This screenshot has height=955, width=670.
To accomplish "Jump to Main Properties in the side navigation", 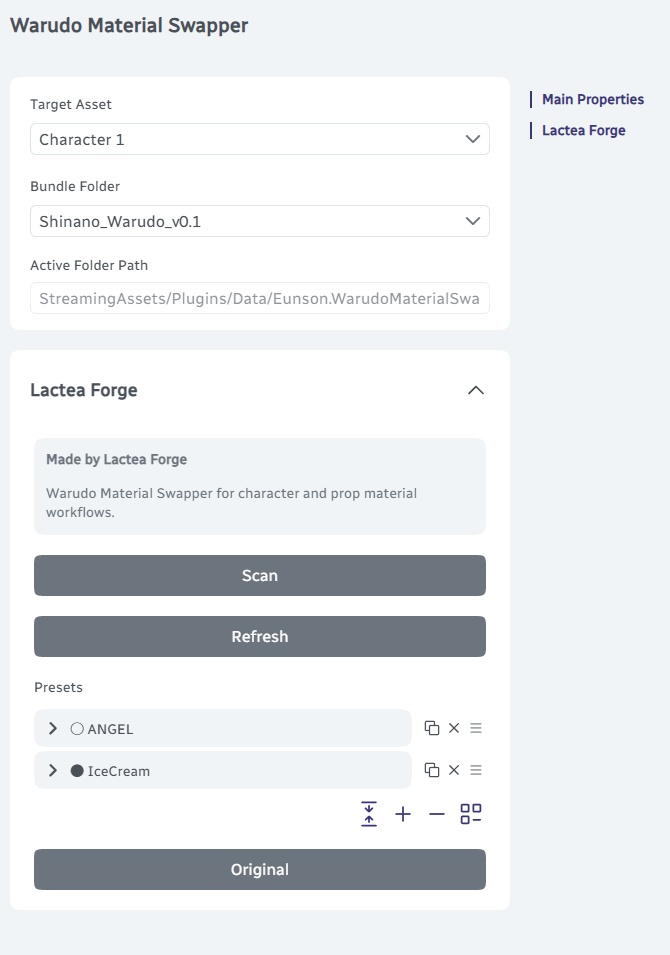I will (593, 99).
